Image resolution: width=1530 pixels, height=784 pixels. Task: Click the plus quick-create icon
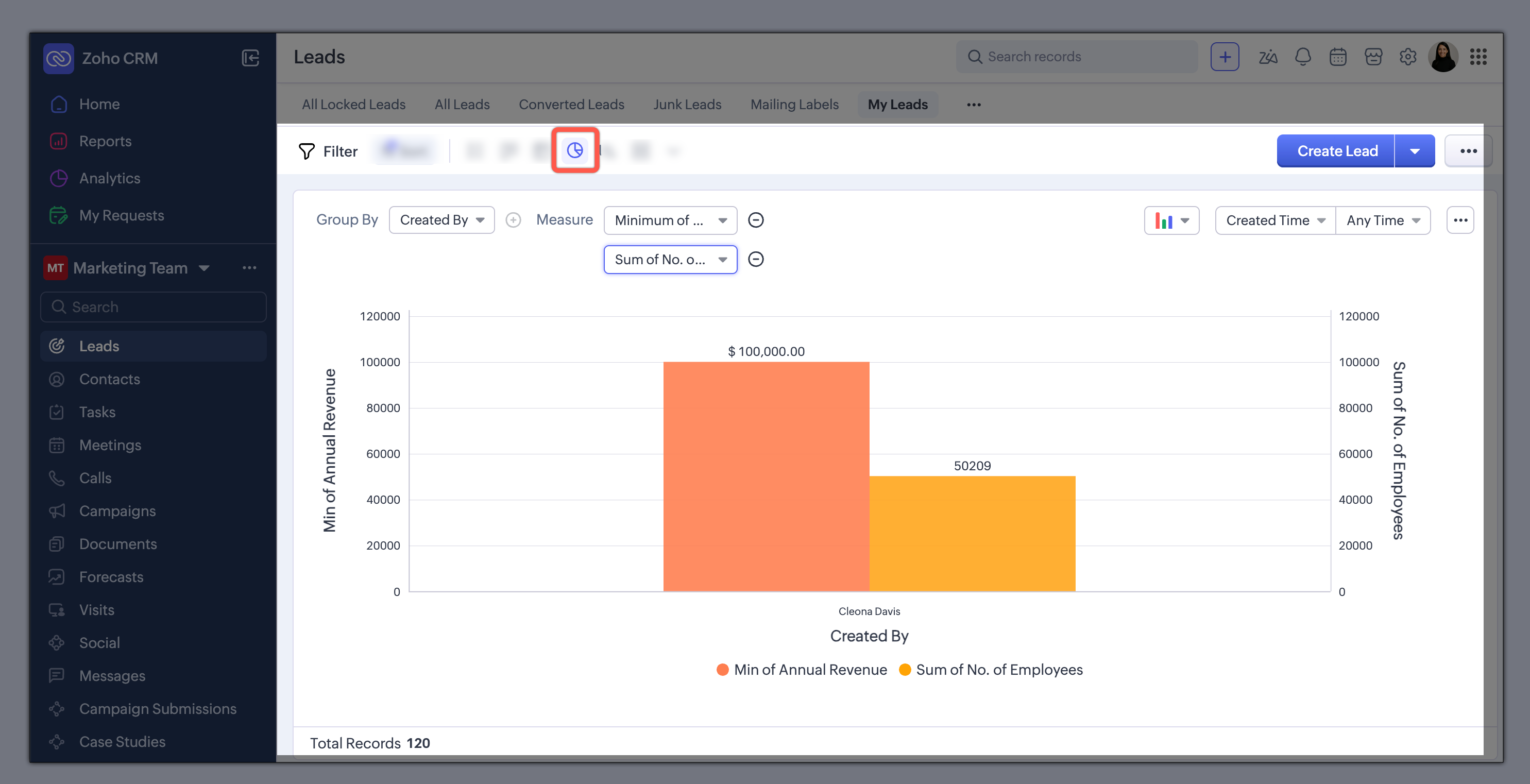(1225, 57)
